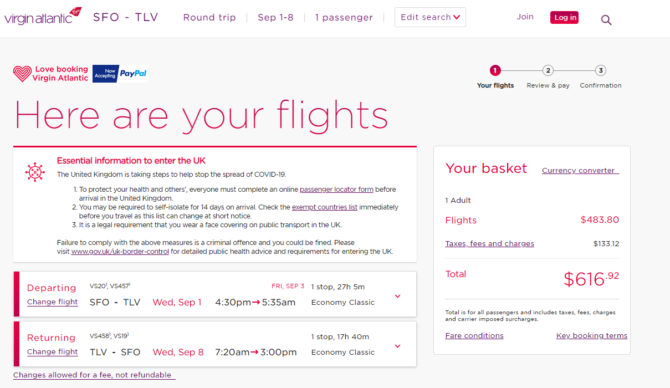
Task: Open Taxes, fees and charges link
Action: coord(490,244)
